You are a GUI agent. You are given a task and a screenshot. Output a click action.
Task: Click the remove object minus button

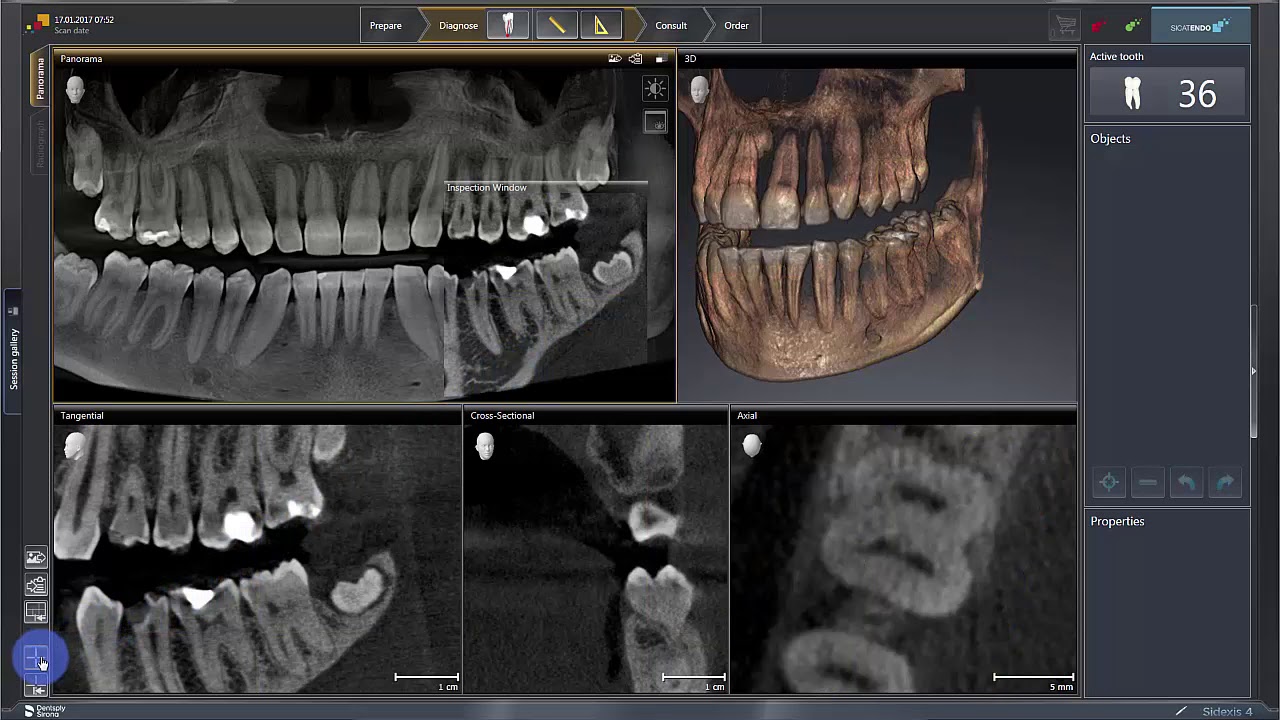pos(1148,483)
